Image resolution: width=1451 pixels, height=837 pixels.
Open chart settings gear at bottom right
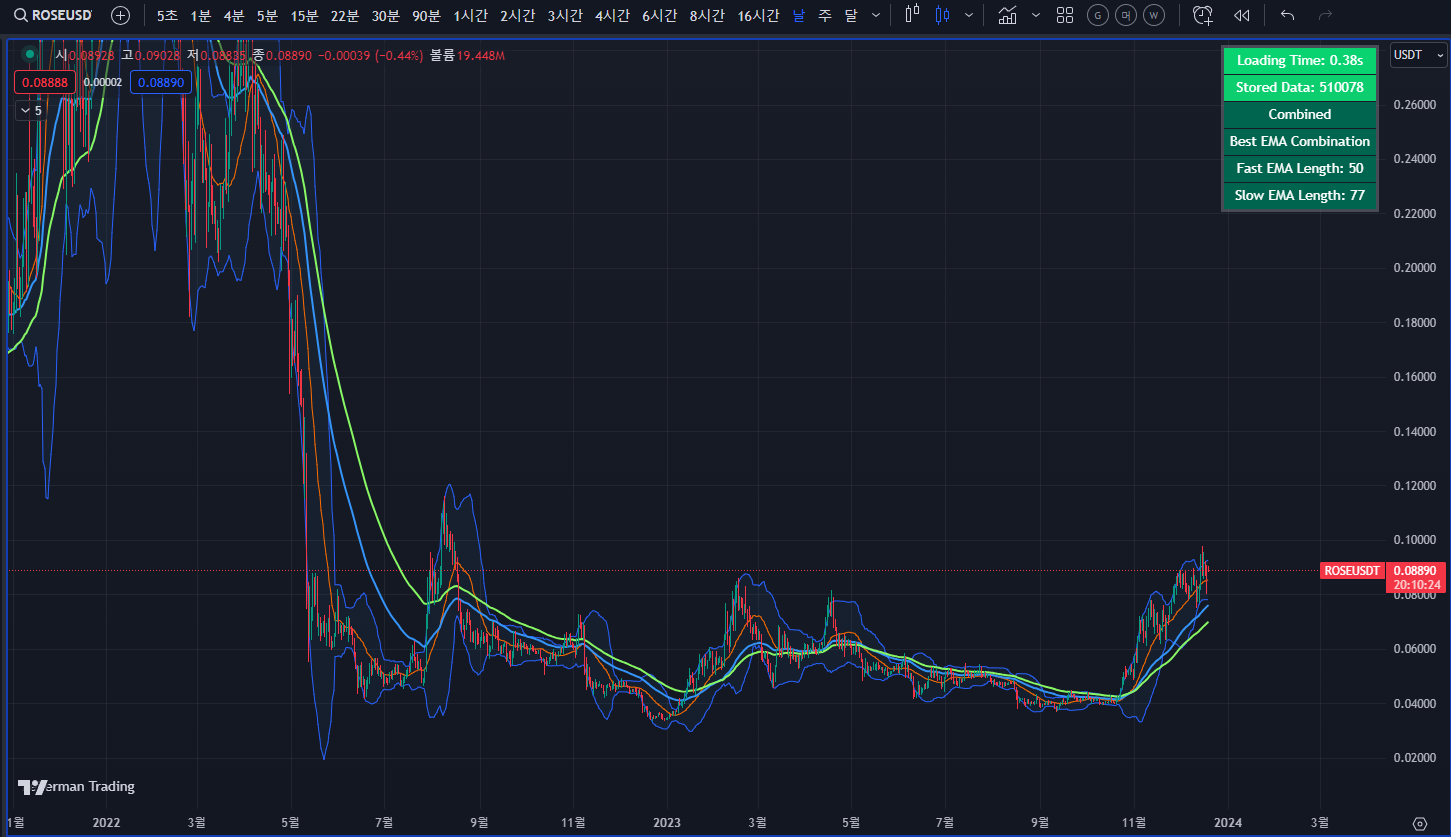click(1419, 823)
